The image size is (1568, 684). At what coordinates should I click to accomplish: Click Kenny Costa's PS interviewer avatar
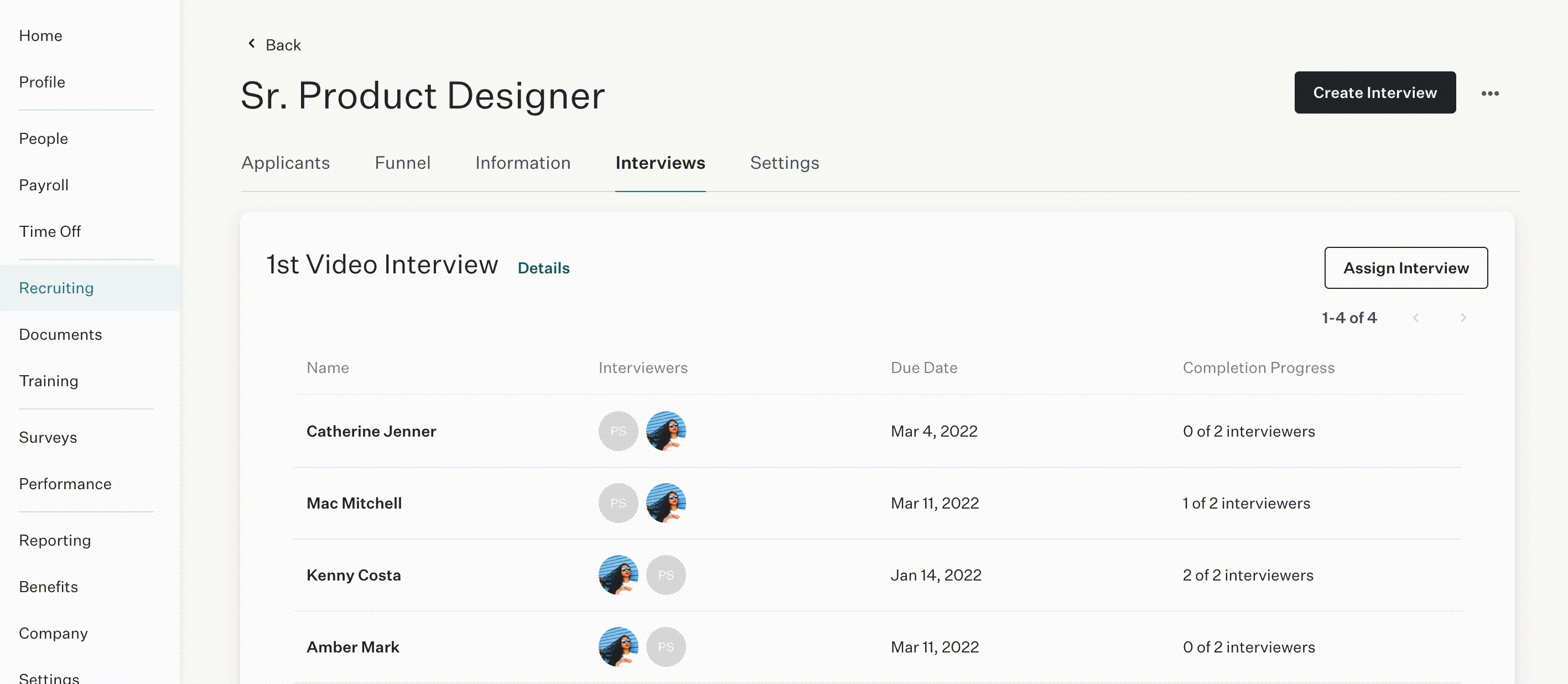point(666,575)
